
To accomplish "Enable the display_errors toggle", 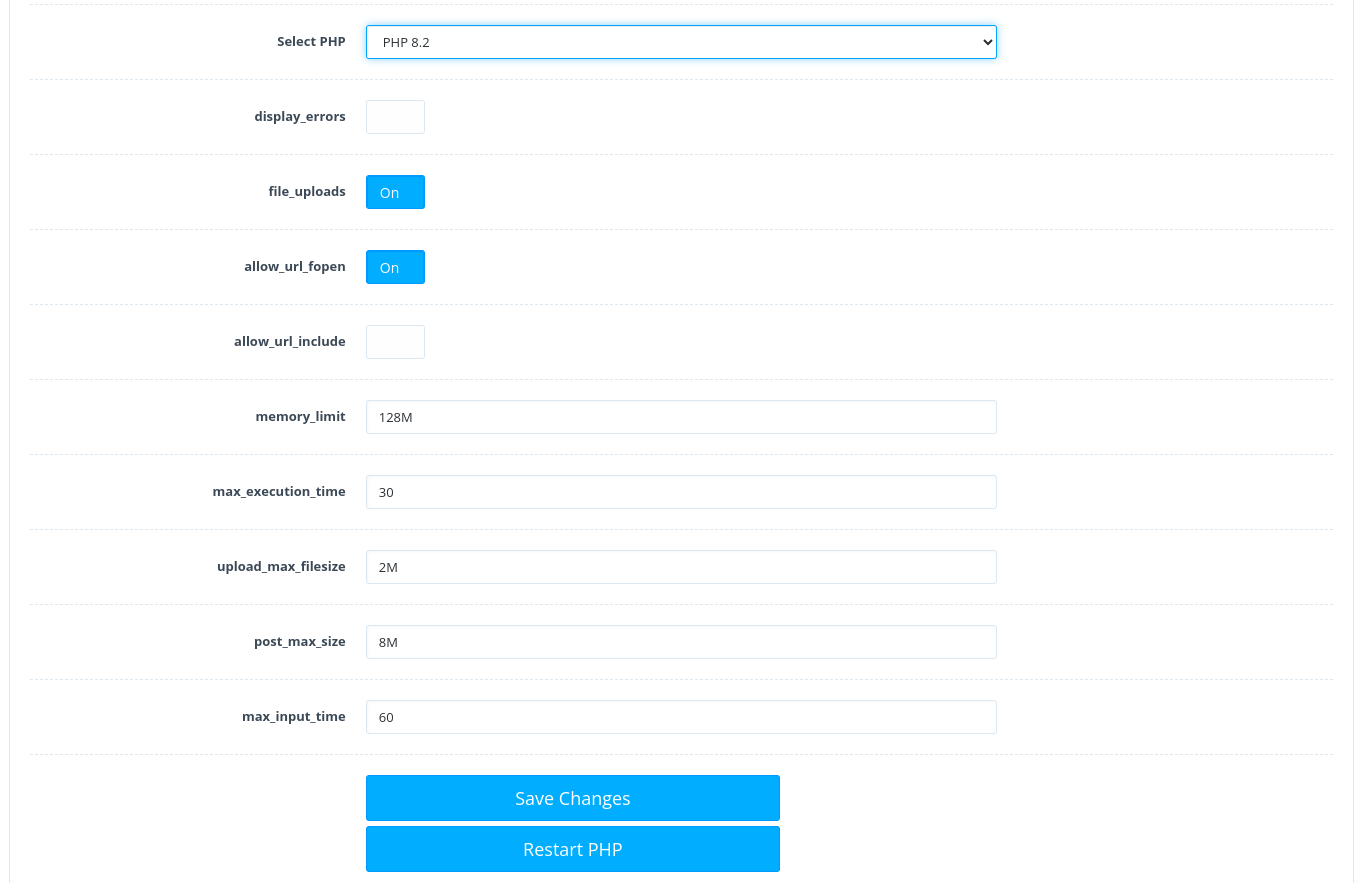I will 395,117.
